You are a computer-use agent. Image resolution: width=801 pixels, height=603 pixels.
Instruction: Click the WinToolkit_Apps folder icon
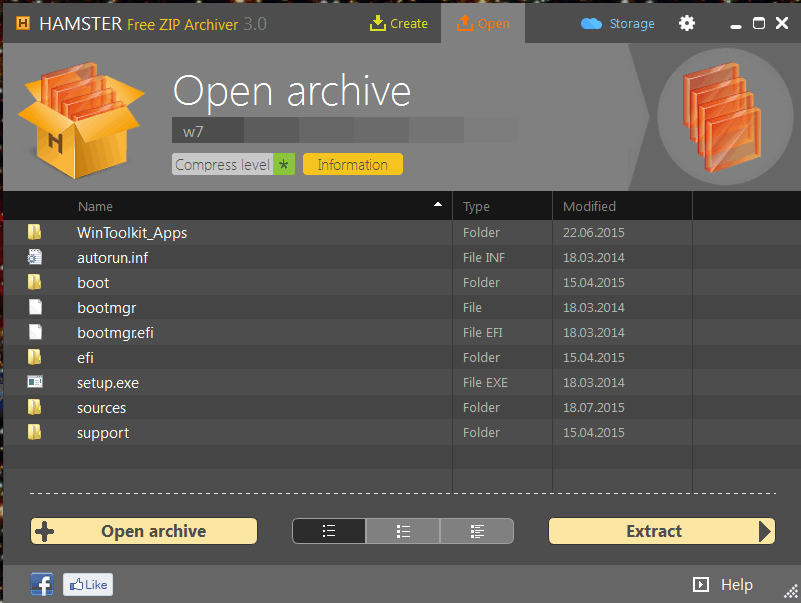click(34, 232)
